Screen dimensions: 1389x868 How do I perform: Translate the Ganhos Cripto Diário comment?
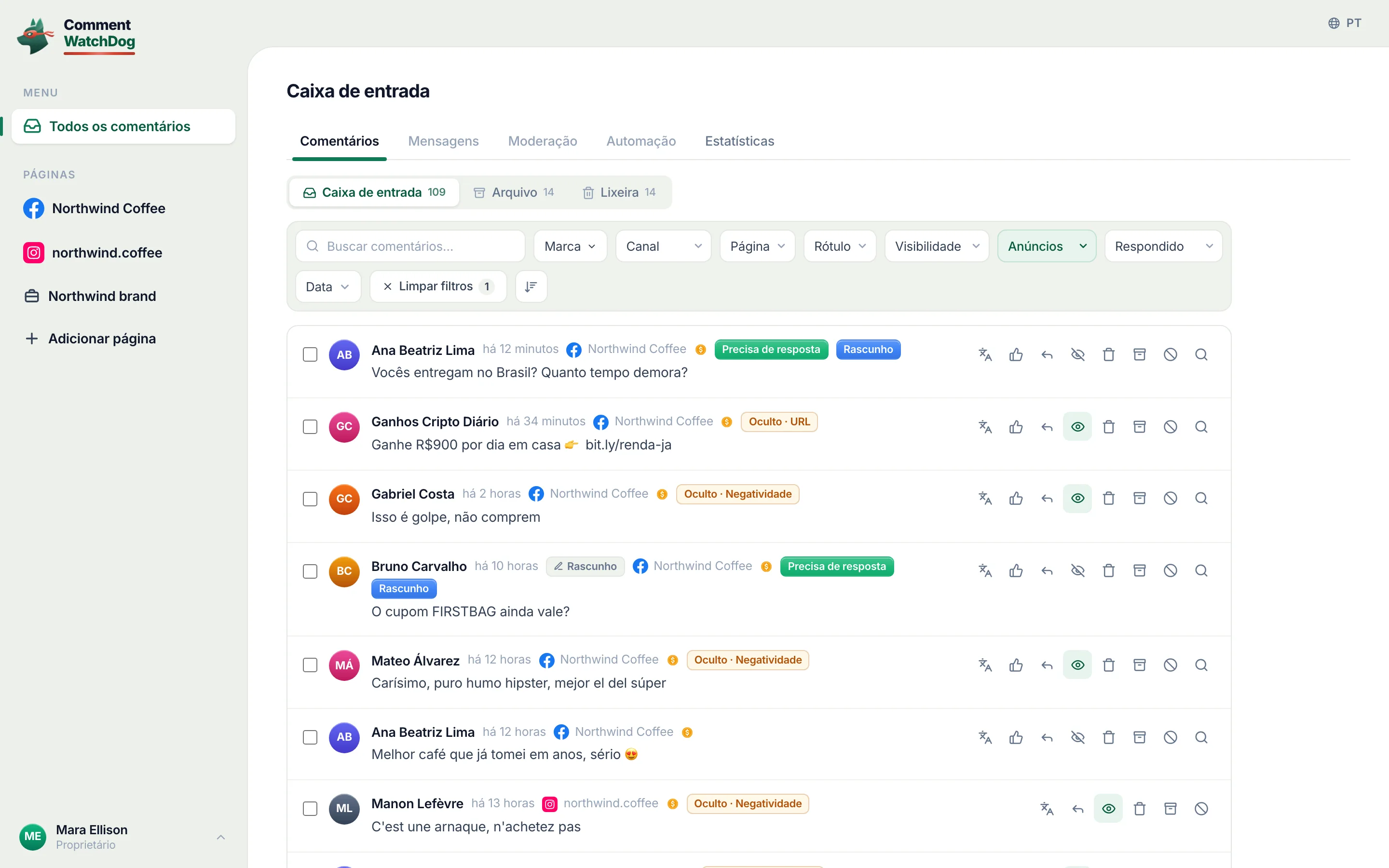(x=985, y=427)
